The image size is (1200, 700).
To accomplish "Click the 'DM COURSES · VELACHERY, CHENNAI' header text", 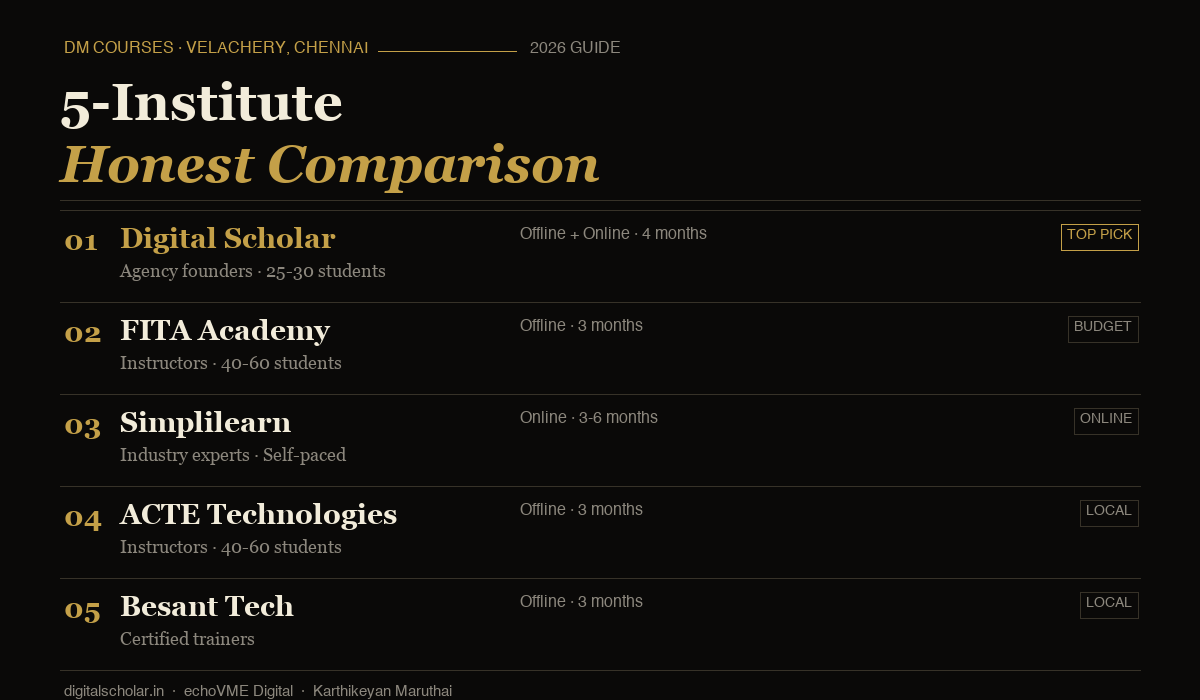I will [x=216, y=48].
